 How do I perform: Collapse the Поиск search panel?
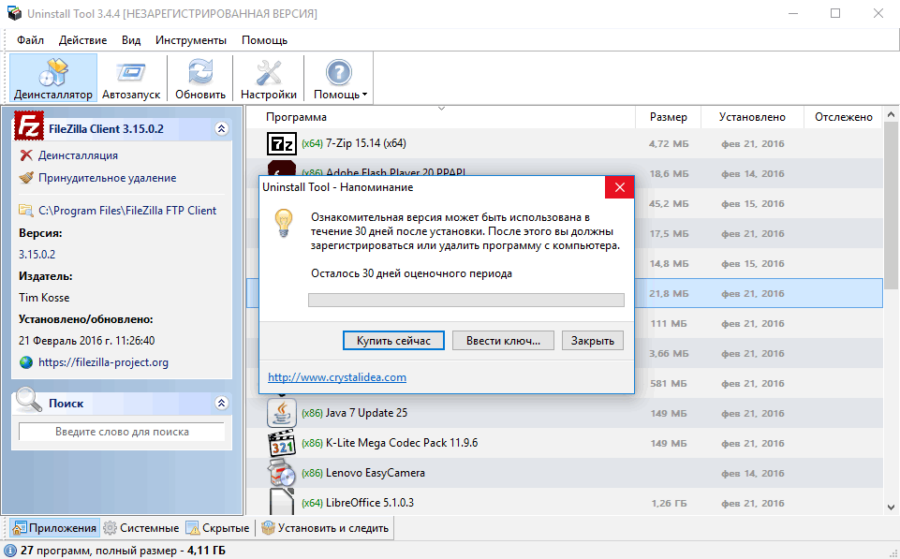click(x=222, y=403)
